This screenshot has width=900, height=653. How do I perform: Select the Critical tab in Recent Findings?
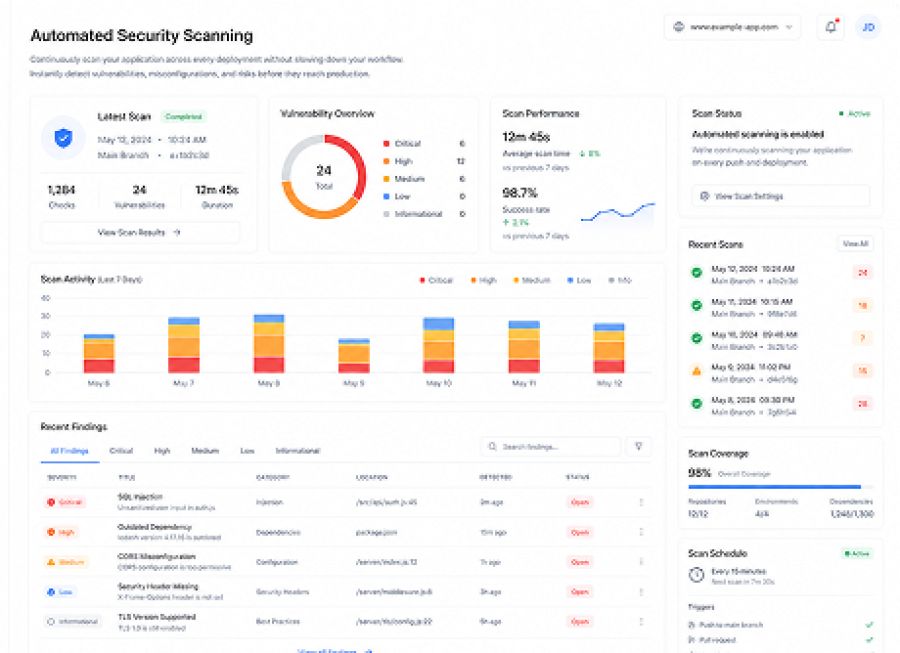coord(121,451)
